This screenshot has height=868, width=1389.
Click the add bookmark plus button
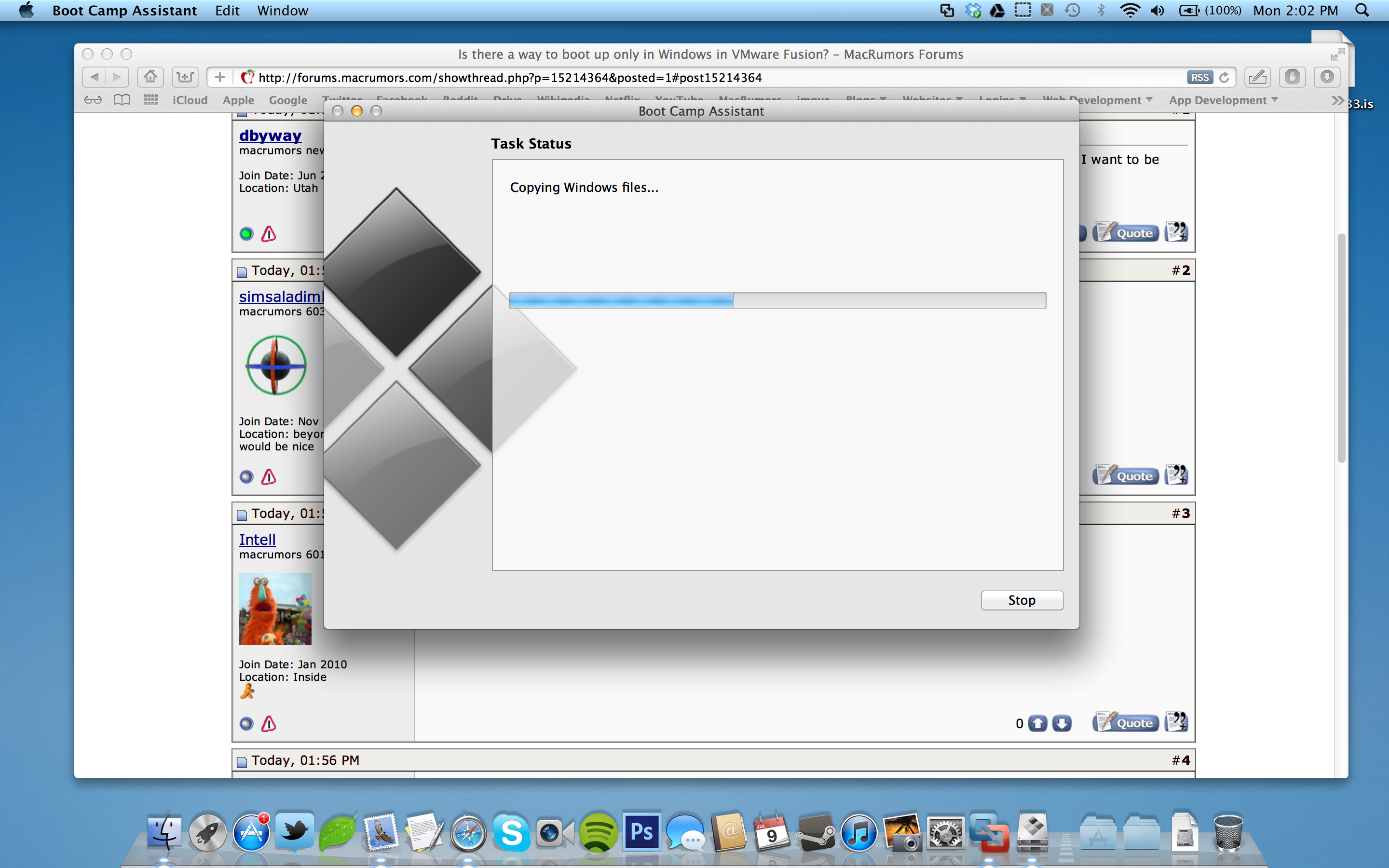coord(219,77)
